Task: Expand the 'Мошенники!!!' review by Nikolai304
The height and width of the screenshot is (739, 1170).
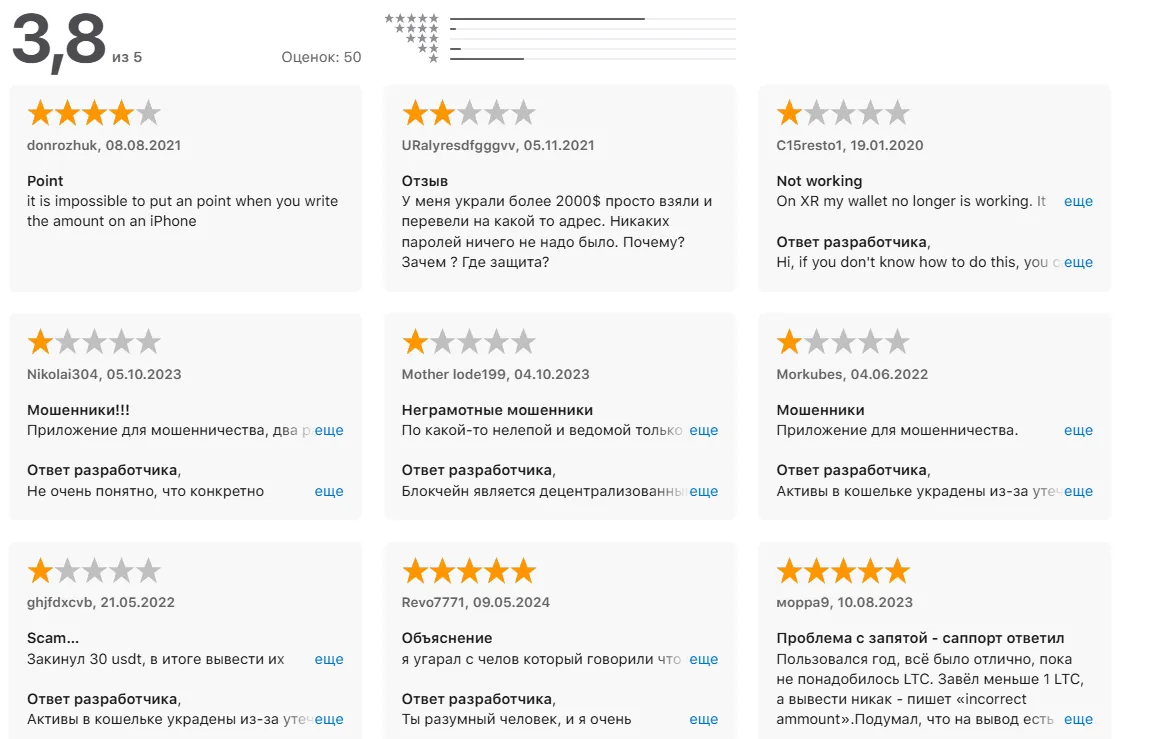Action: [x=329, y=430]
